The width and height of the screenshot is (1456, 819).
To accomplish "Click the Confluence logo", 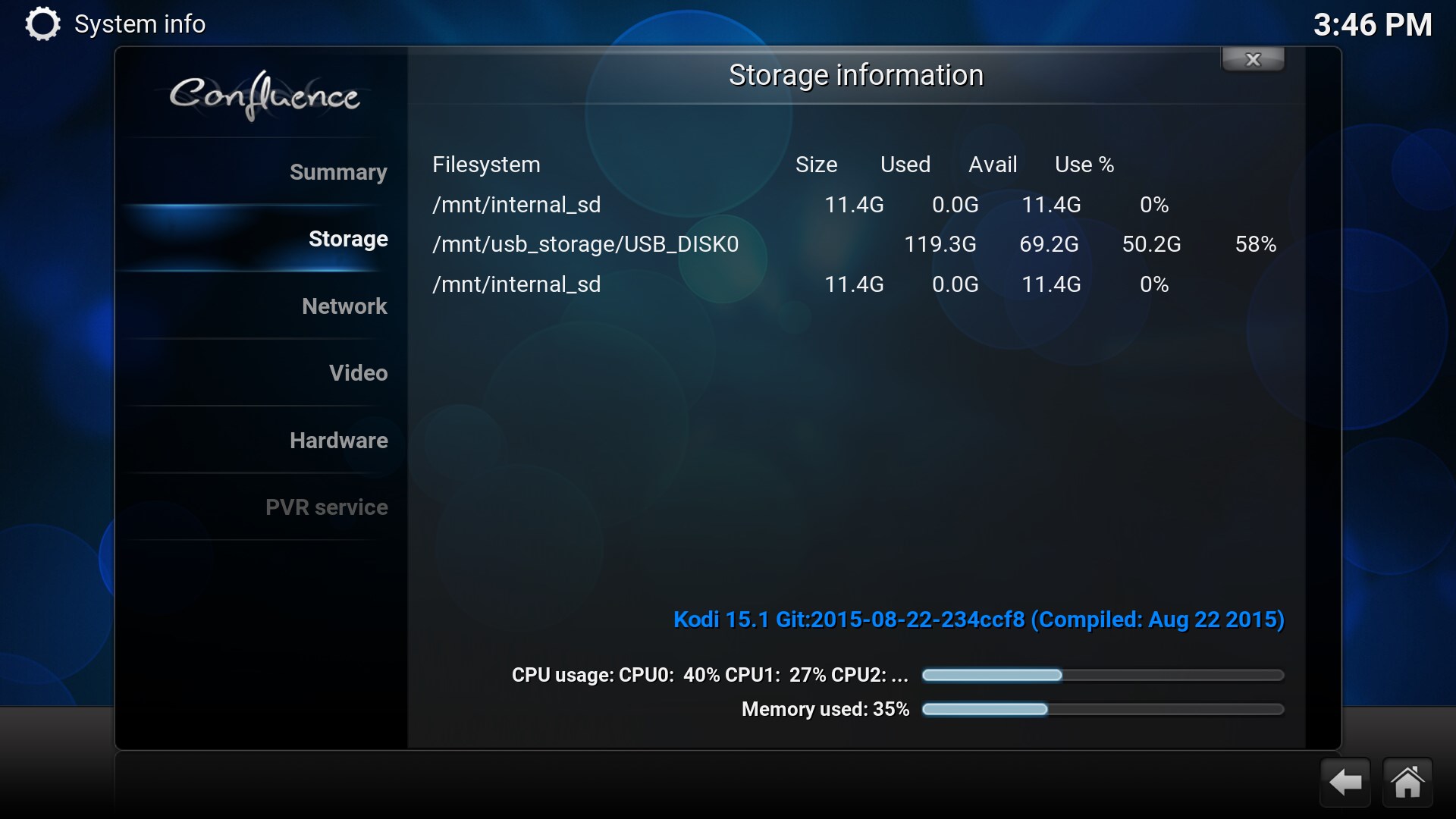I will pos(264,96).
